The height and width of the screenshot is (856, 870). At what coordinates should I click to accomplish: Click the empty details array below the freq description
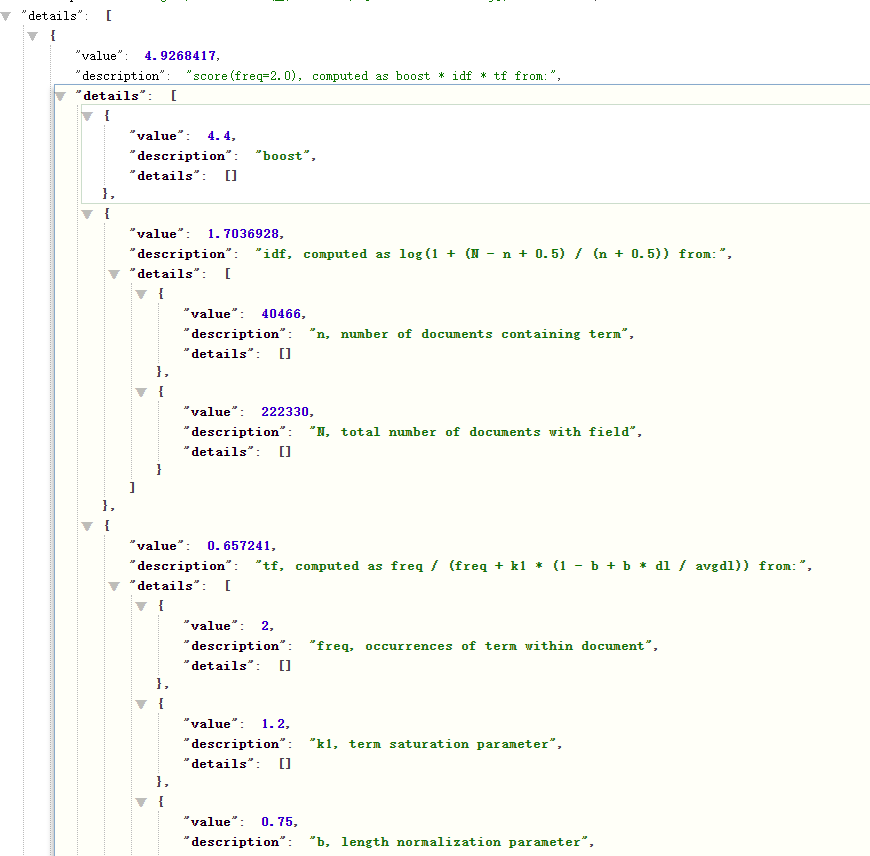[x=285, y=666]
